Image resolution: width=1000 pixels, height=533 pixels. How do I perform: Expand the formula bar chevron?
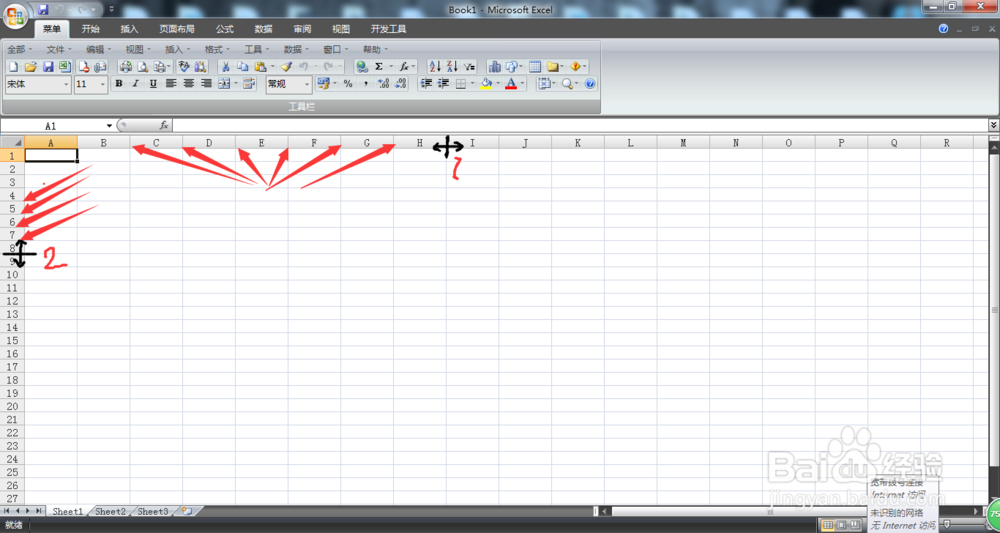coord(993,126)
